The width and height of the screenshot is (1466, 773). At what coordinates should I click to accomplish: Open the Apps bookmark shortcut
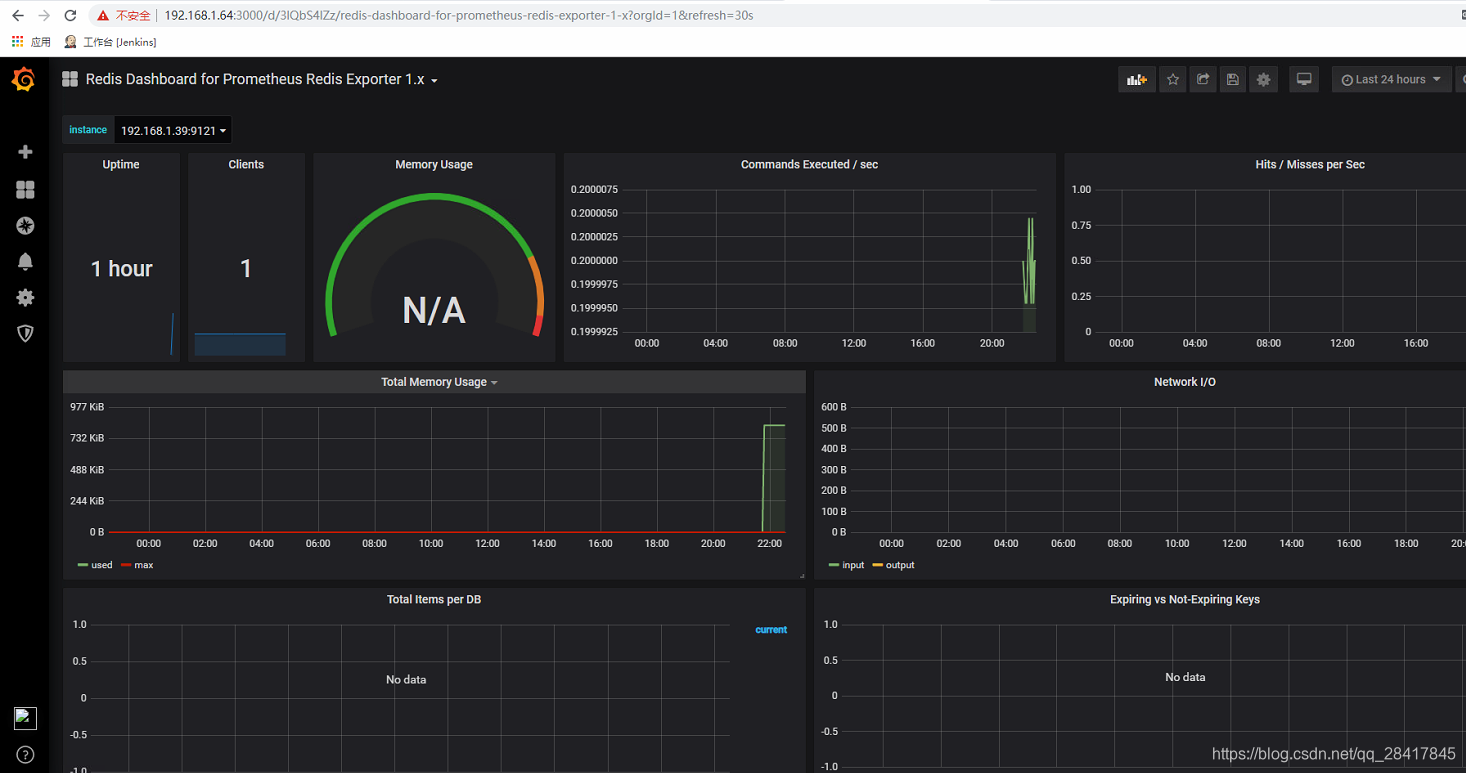pos(30,42)
